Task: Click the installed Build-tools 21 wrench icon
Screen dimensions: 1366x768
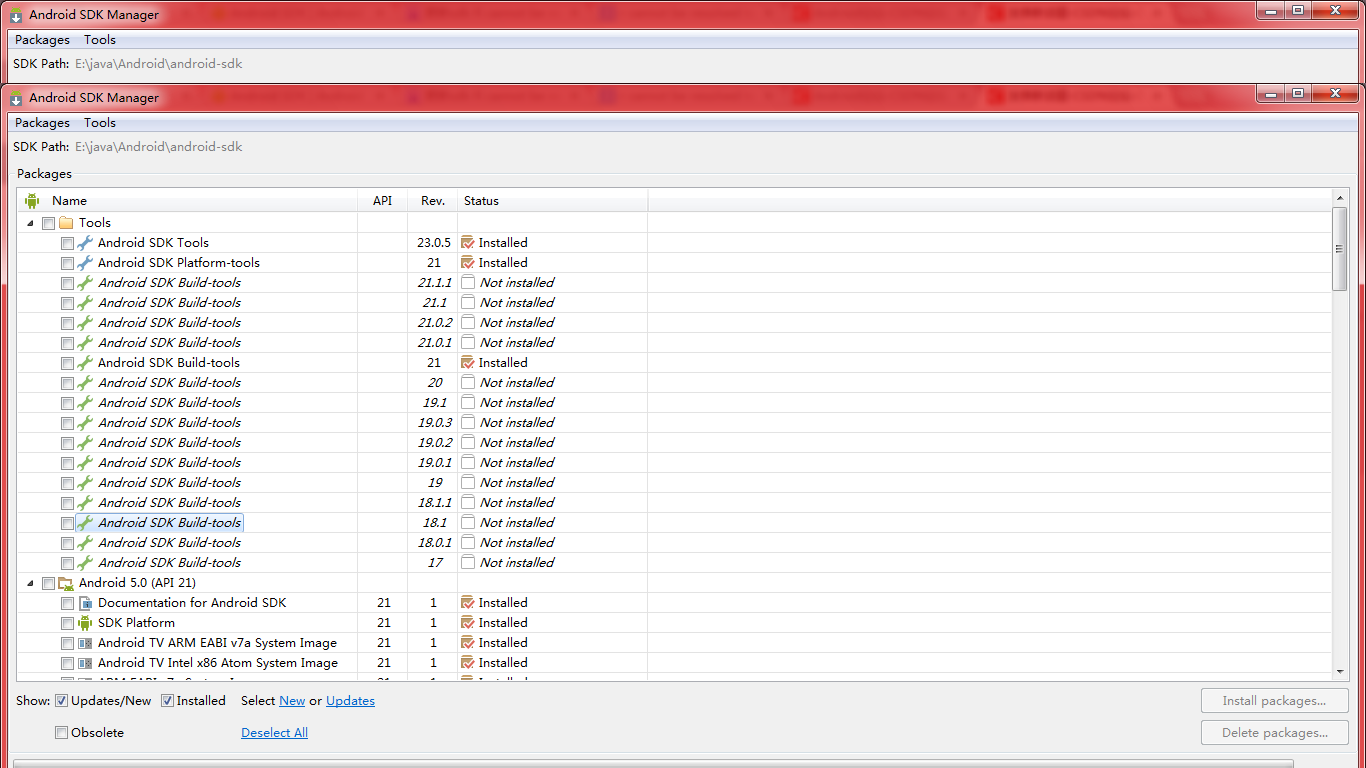Action: 85,363
